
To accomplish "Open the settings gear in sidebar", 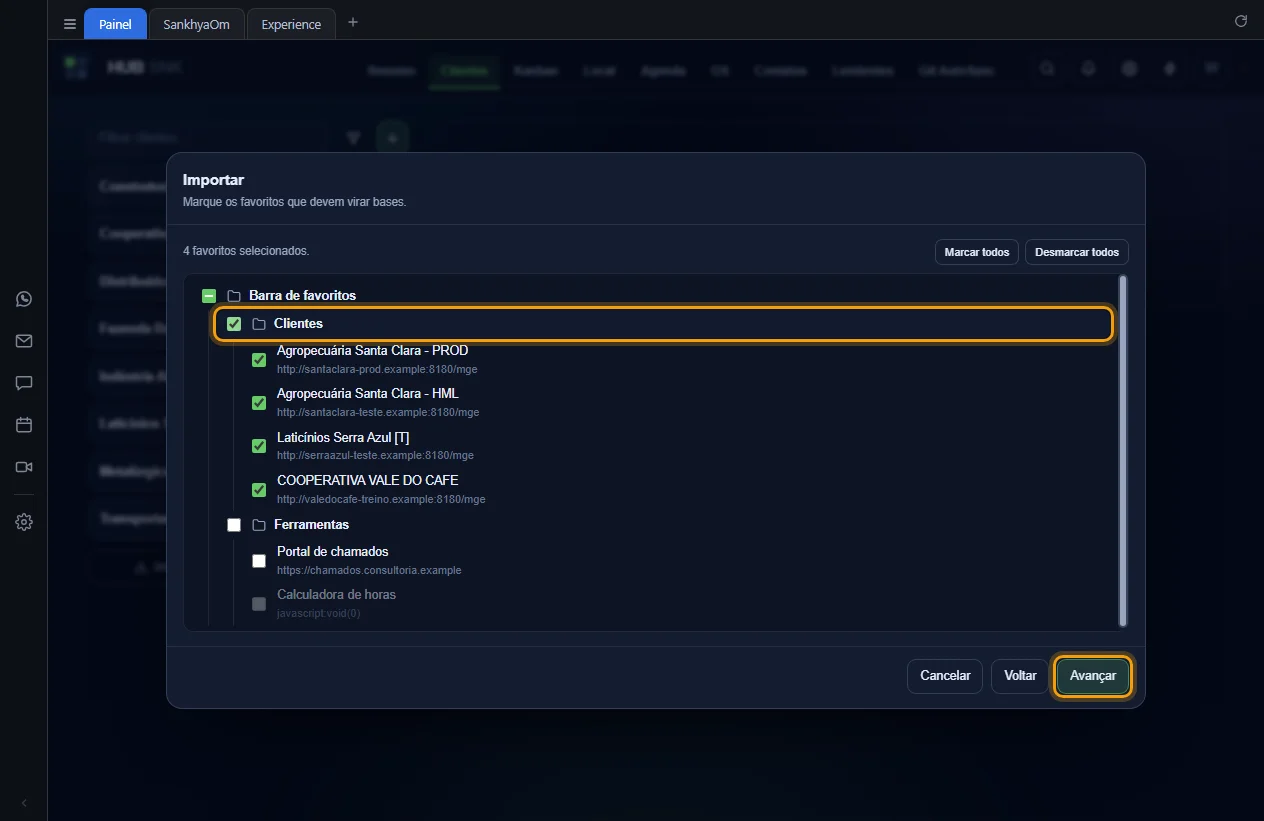I will [24, 522].
